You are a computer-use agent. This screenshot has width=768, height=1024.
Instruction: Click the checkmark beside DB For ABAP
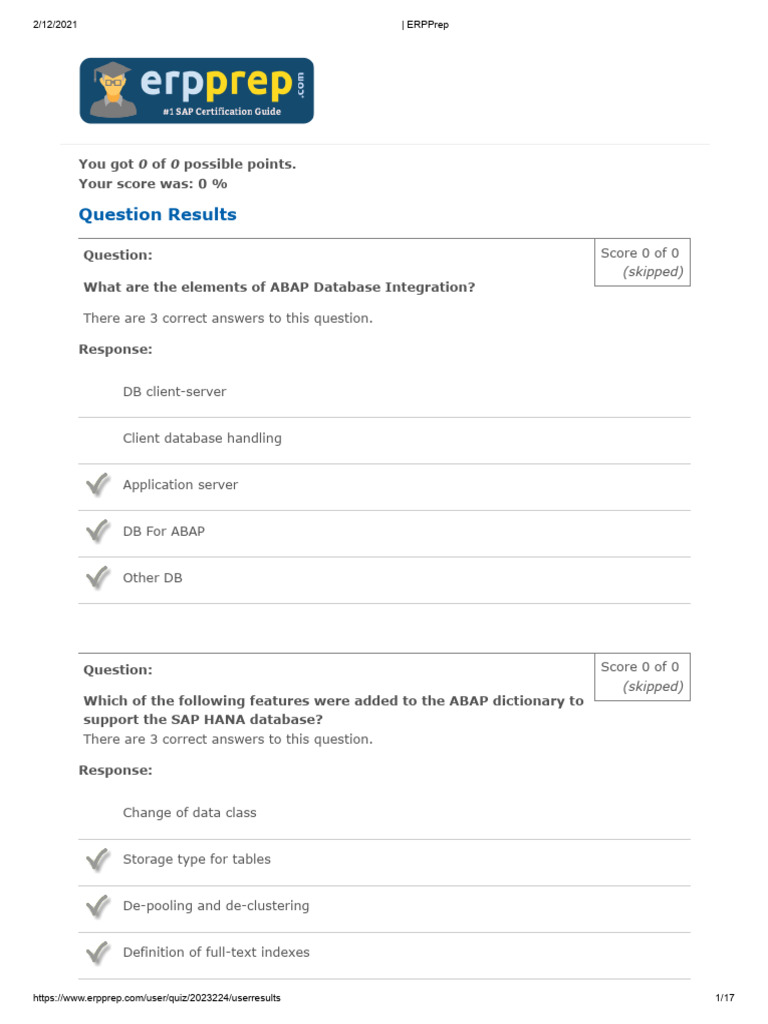click(98, 531)
